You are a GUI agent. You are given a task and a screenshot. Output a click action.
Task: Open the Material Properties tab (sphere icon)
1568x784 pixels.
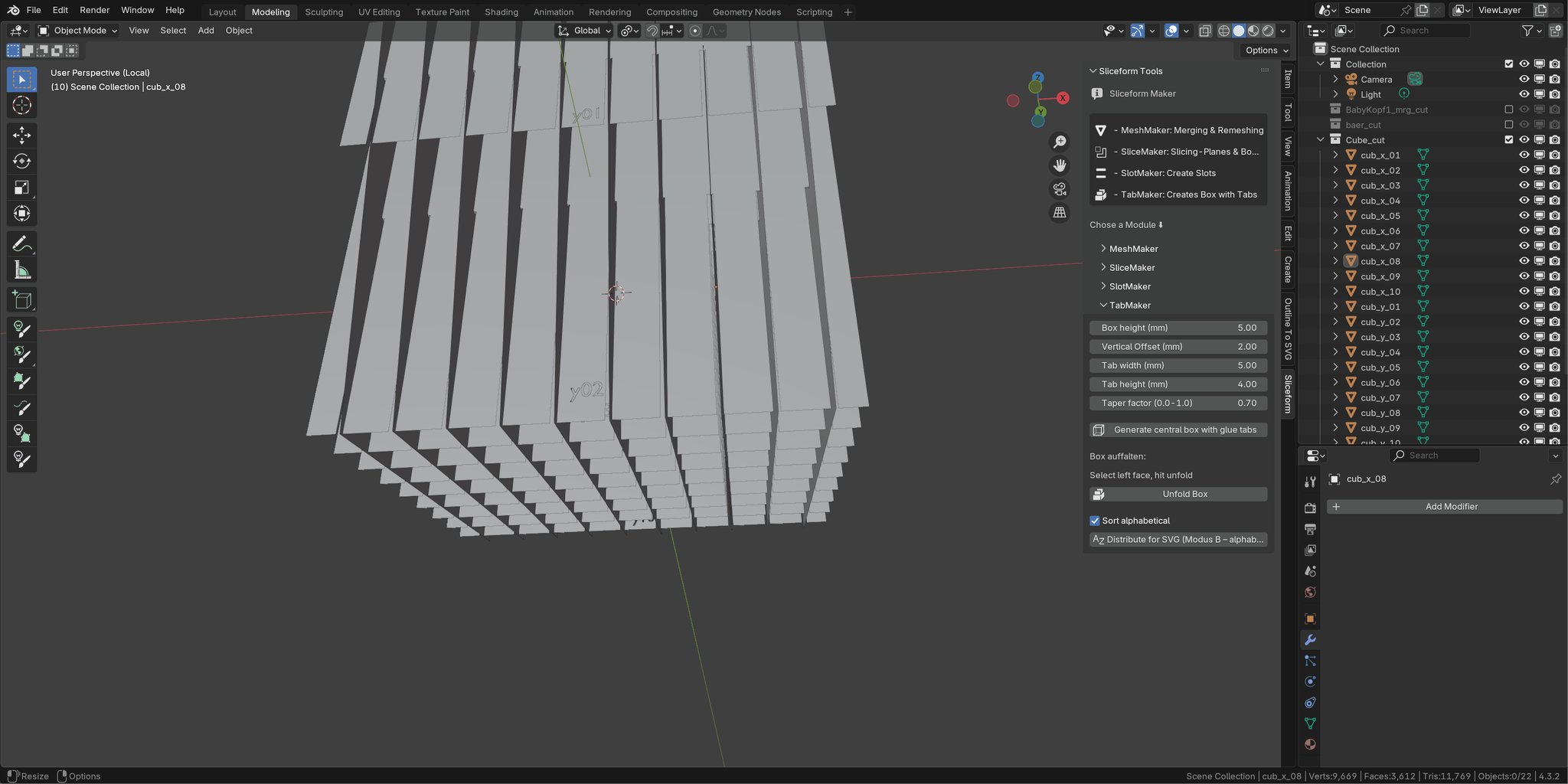[x=1311, y=744]
